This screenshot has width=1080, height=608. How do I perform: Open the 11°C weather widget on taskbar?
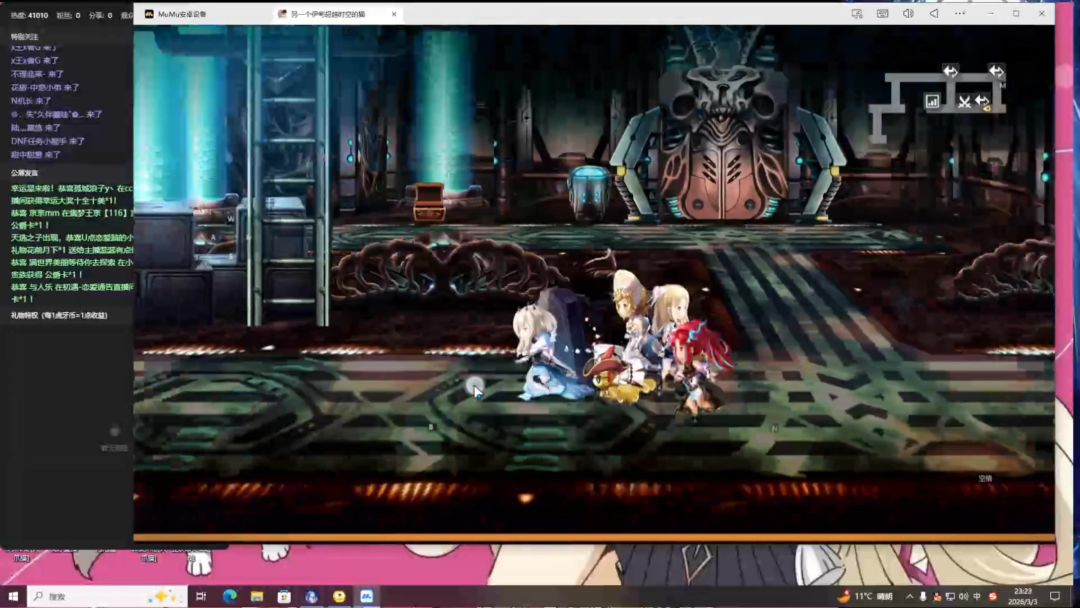pyautogui.click(x=864, y=596)
